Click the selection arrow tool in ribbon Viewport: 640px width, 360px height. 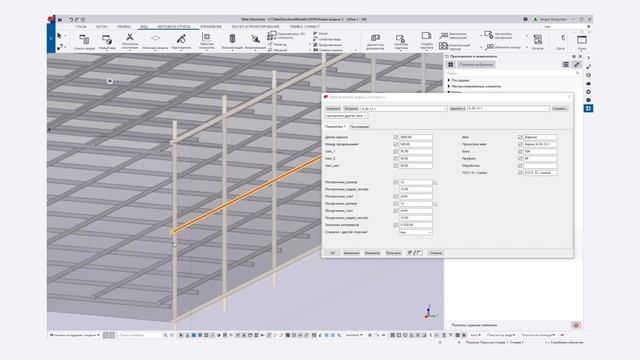click(59, 36)
